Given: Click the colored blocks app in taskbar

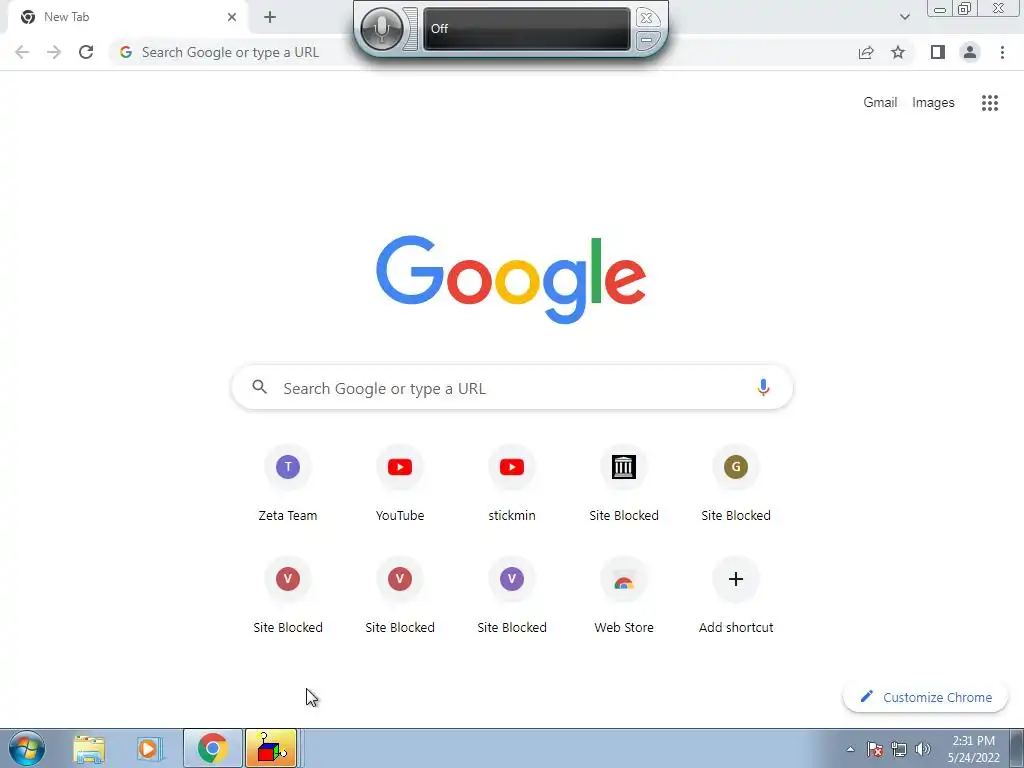Looking at the screenshot, I should pos(271,748).
